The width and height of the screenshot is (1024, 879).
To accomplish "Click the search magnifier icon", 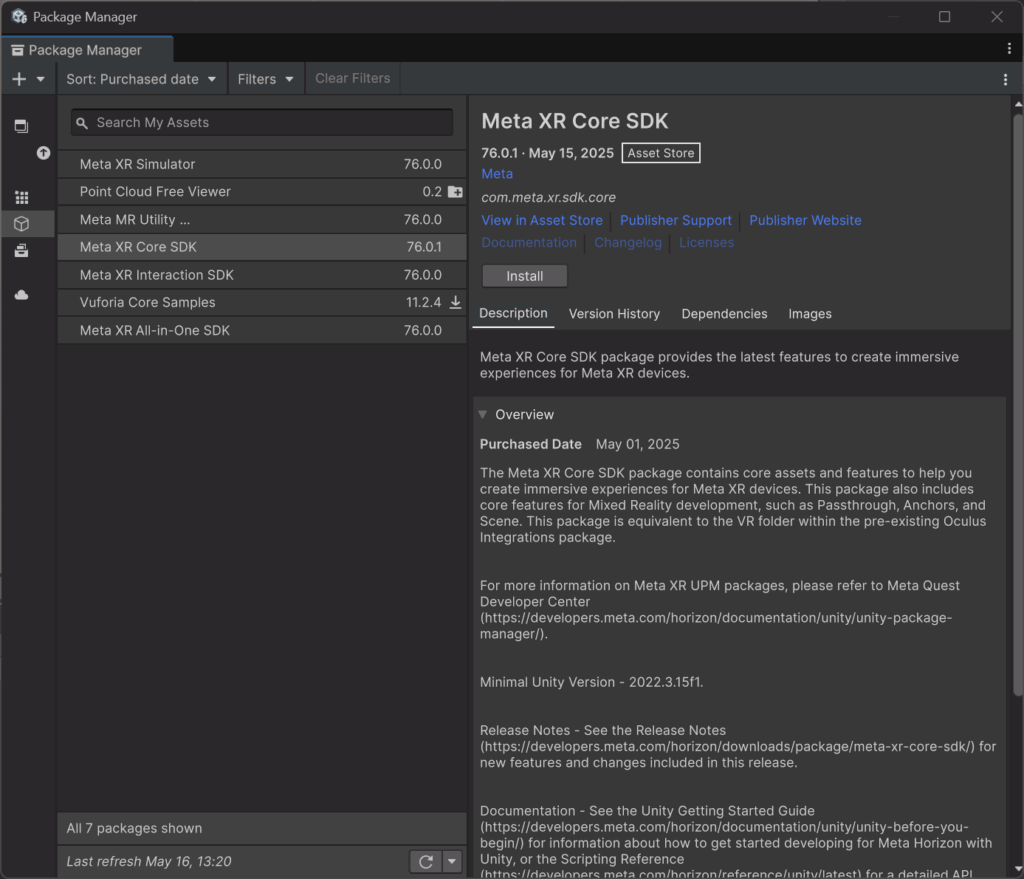I will (x=82, y=123).
